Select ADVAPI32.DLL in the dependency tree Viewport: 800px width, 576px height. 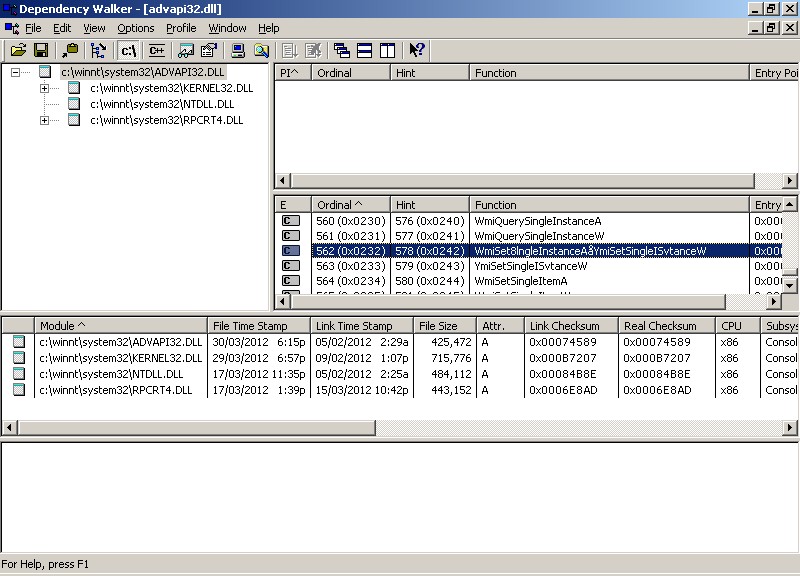143,72
